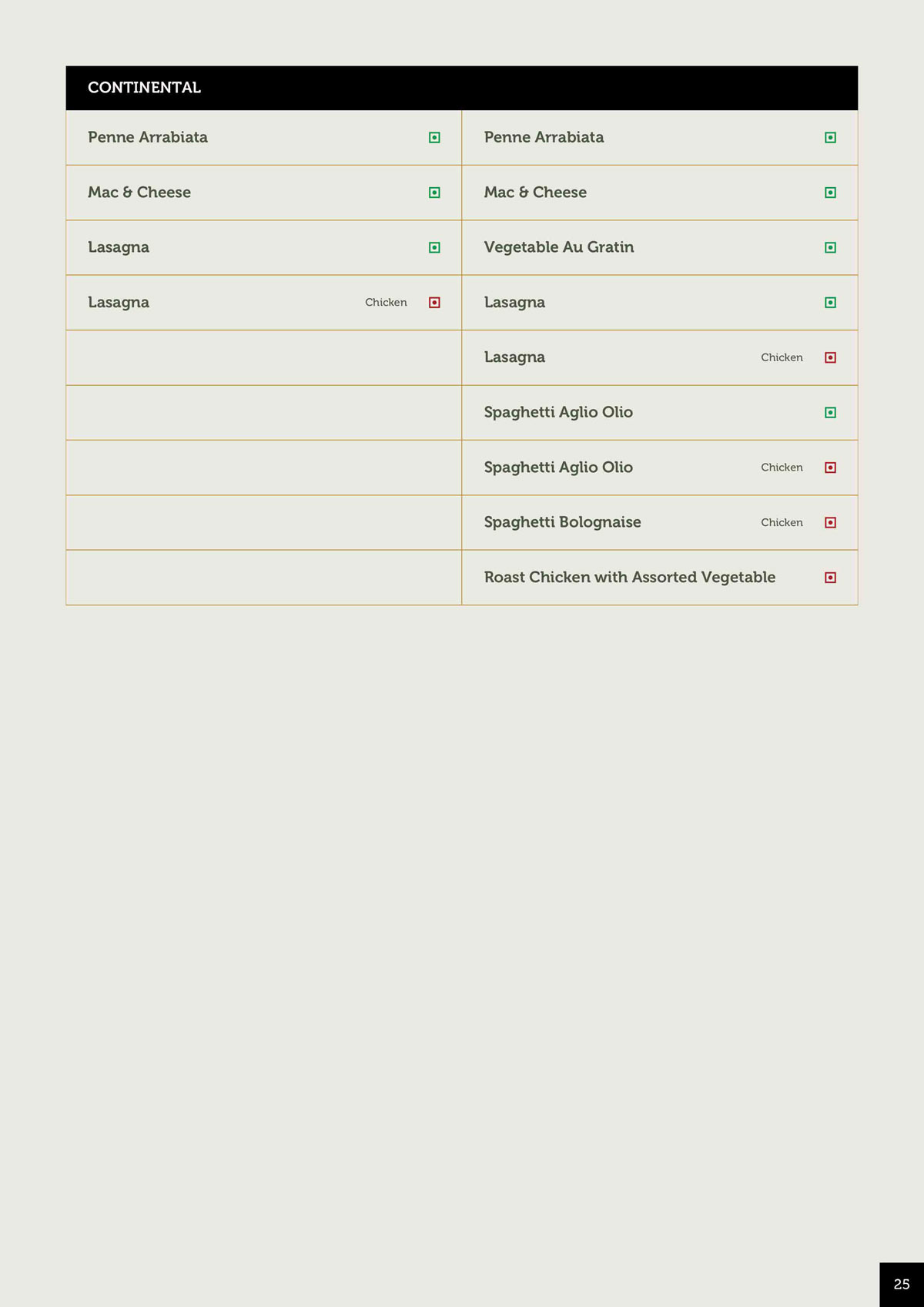Click the green icon beside right-column Mac & Cheese

[x=830, y=193]
